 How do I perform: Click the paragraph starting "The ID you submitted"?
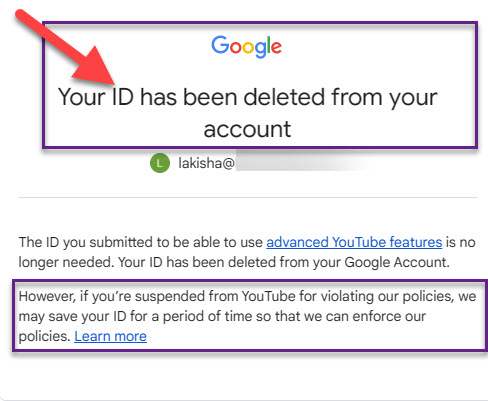tap(247, 252)
